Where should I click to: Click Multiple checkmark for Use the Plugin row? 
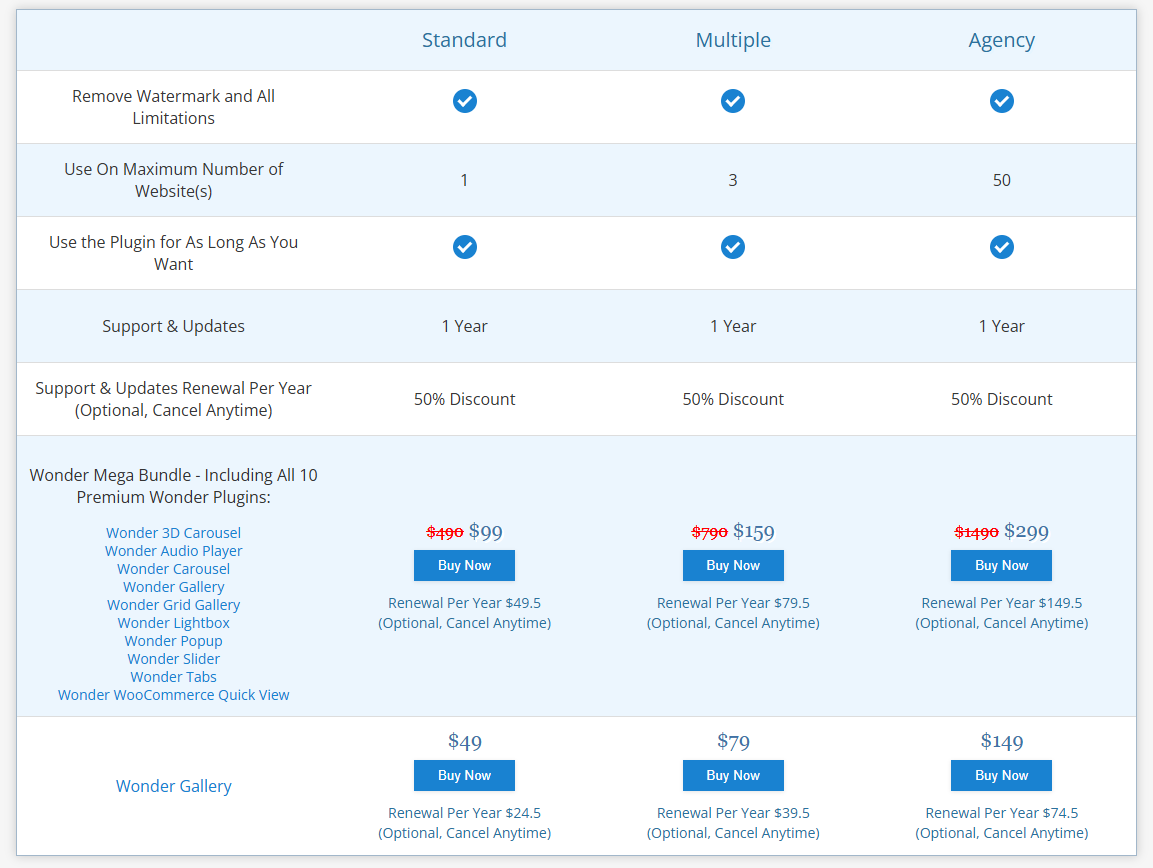(x=733, y=247)
